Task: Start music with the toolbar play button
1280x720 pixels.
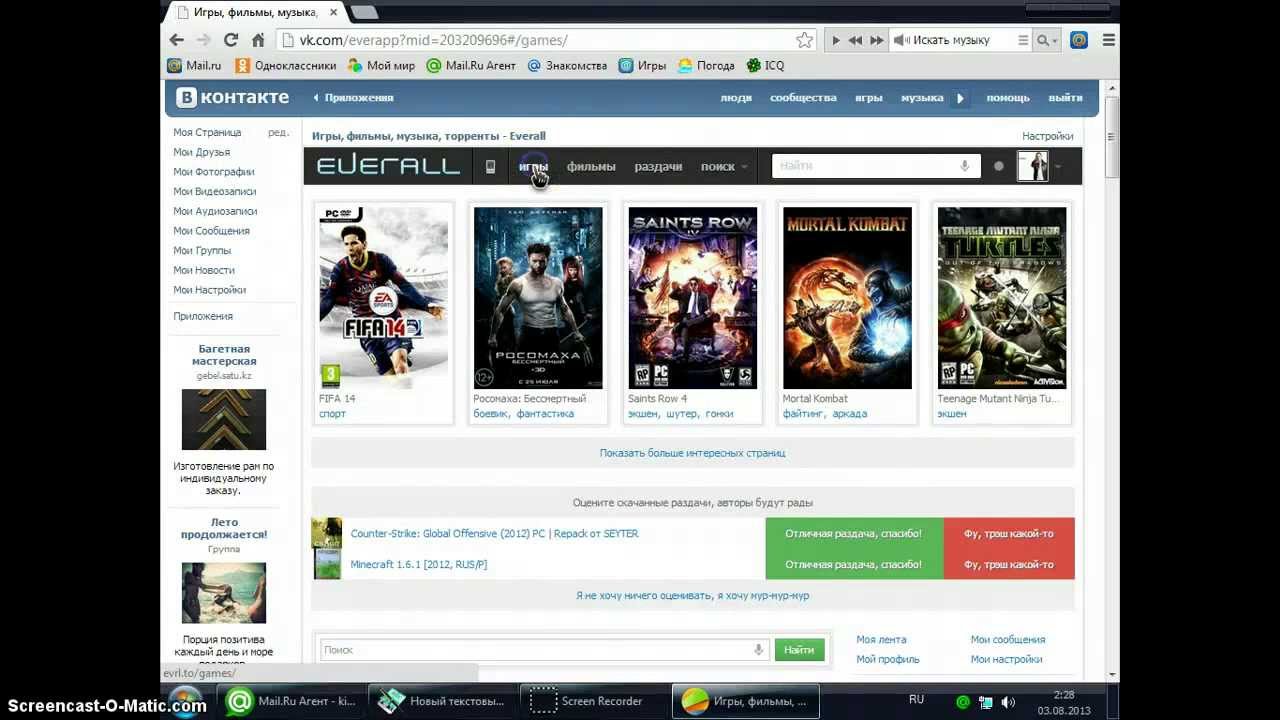Action: coord(836,40)
